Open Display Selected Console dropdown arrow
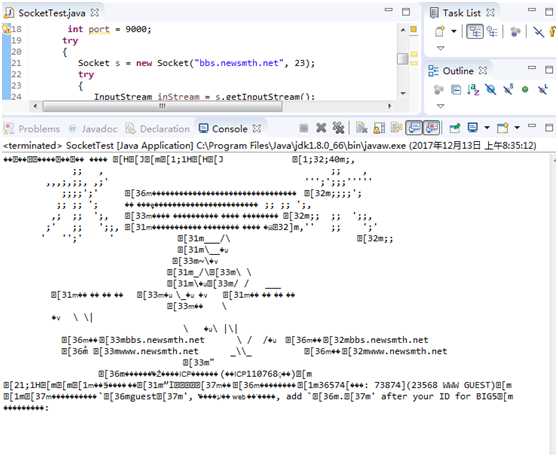The image size is (558, 457). [x=487, y=127]
